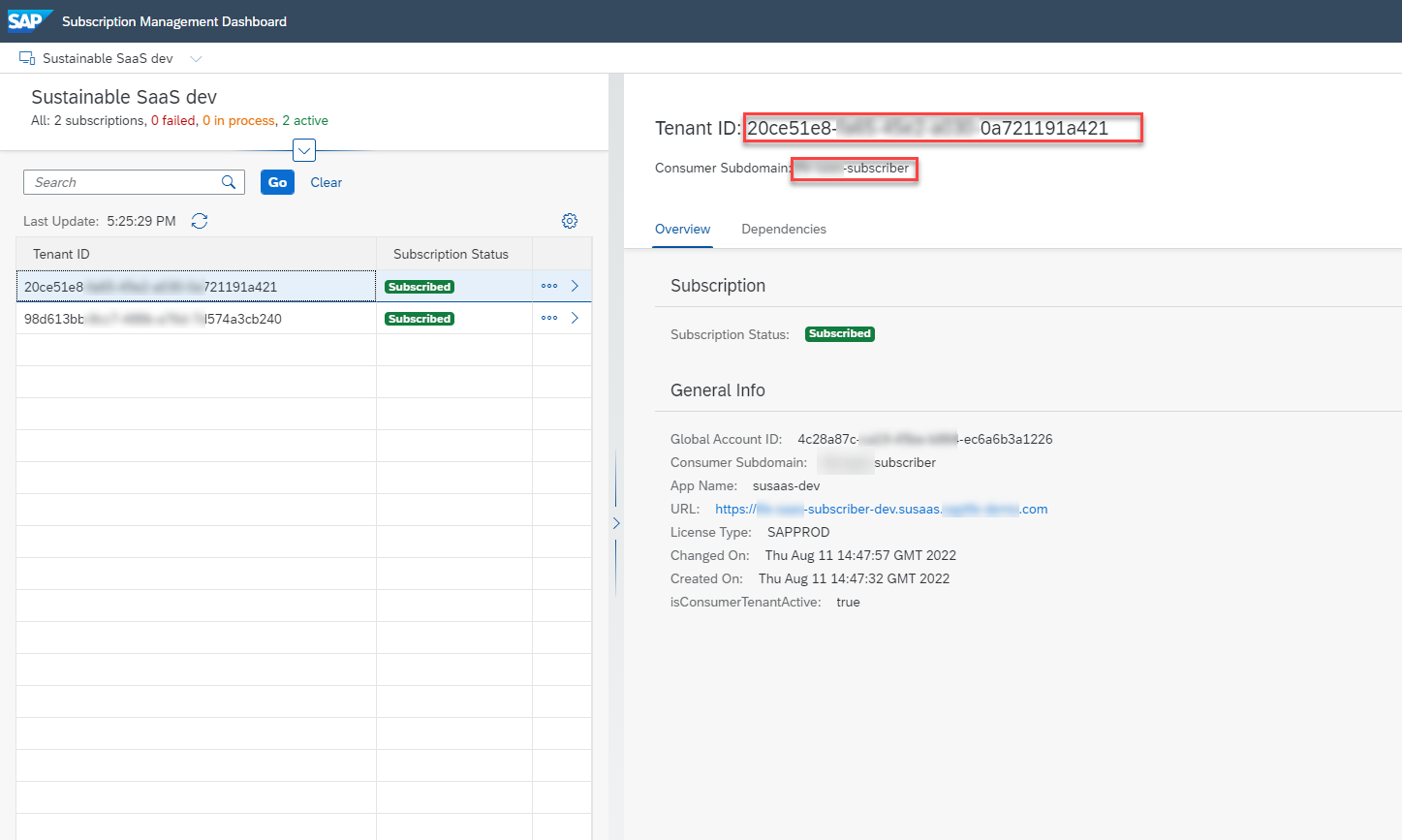Click the SAP logo
Viewport: 1402px width, 840px height.
coord(29,20)
